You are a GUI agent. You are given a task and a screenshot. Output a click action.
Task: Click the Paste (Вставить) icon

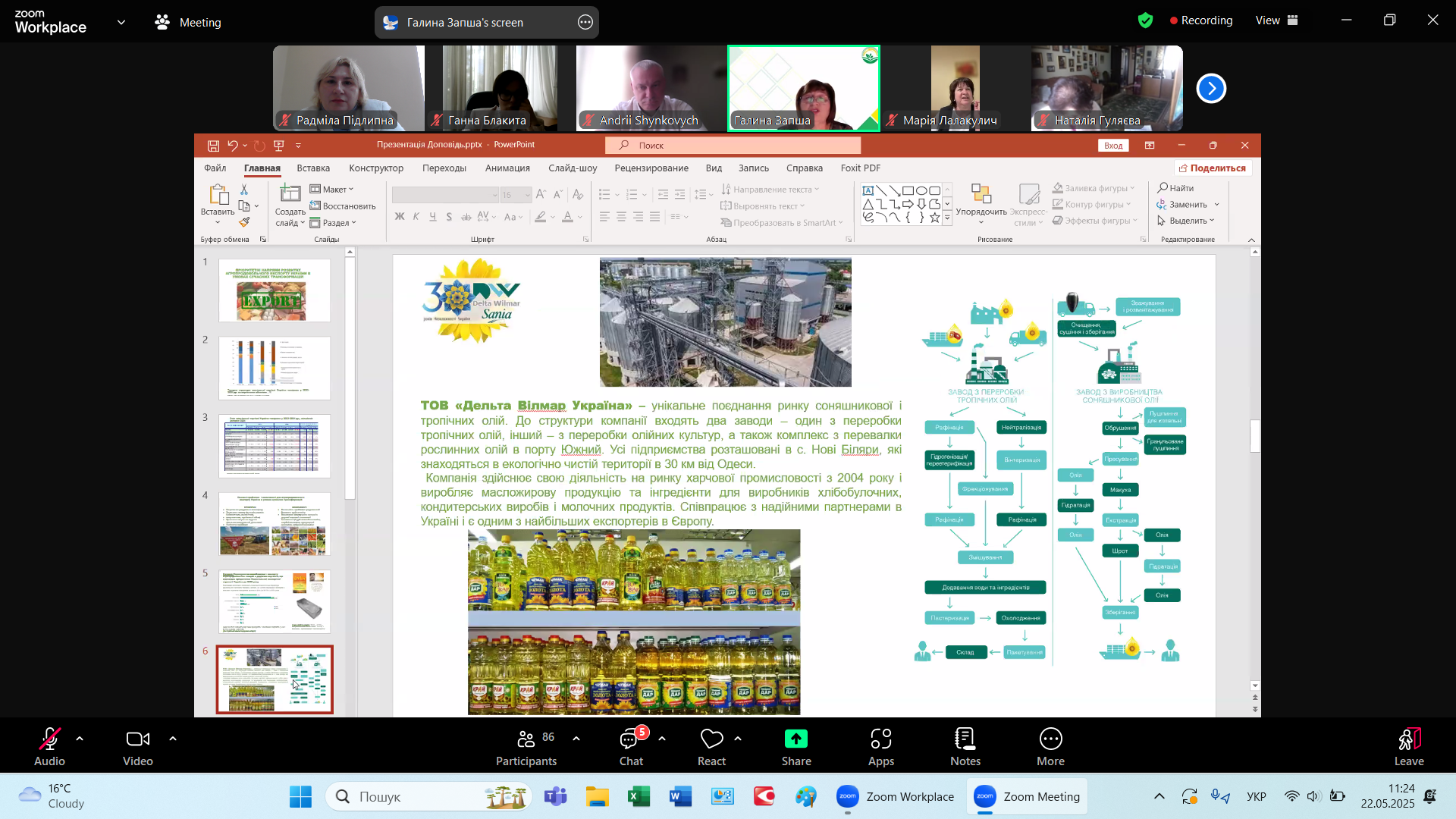(x=218, y=196)
